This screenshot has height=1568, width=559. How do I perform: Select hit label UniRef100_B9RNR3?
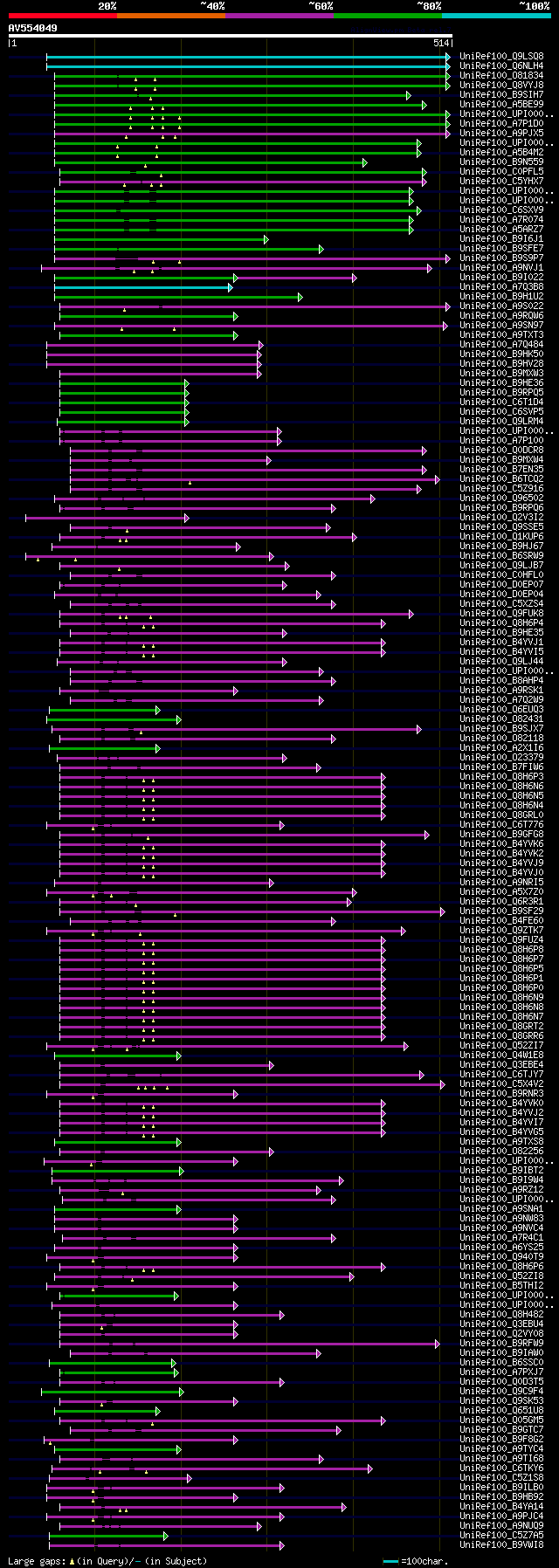(501, 1093)
